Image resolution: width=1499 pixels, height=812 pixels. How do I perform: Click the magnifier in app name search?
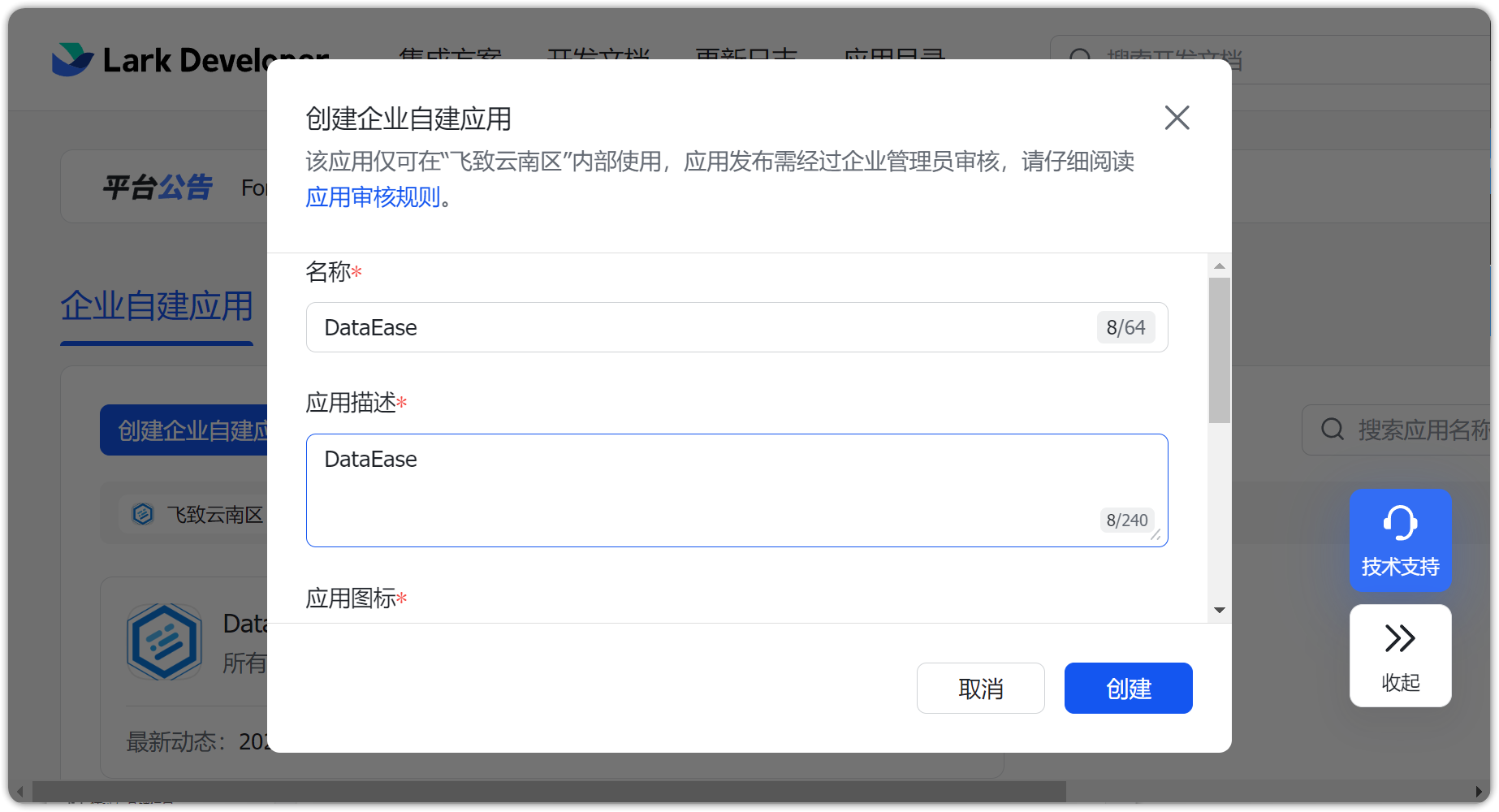tap(1333, 430)
